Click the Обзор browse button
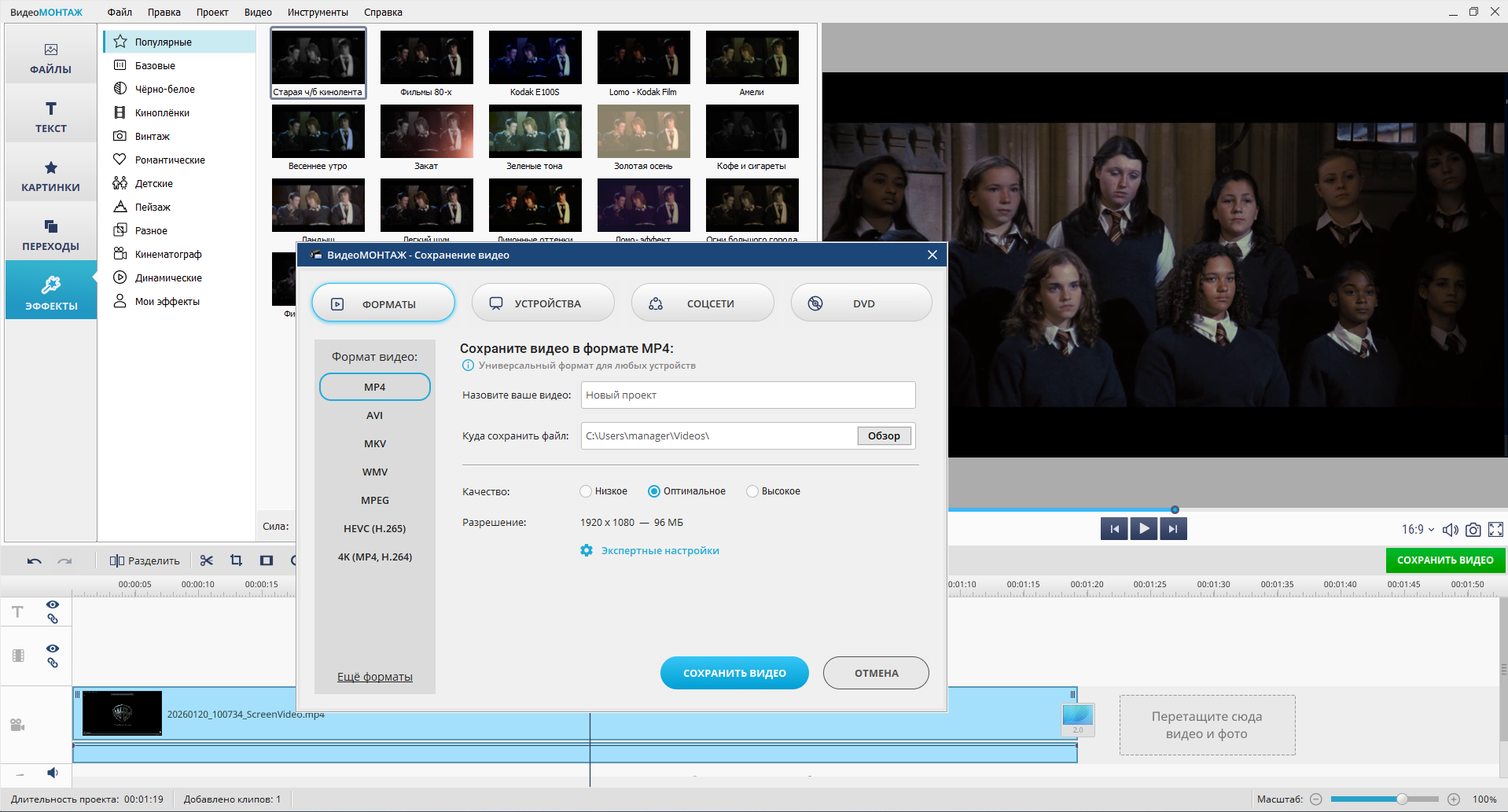The image size is (1508, 812). [884, 436]
